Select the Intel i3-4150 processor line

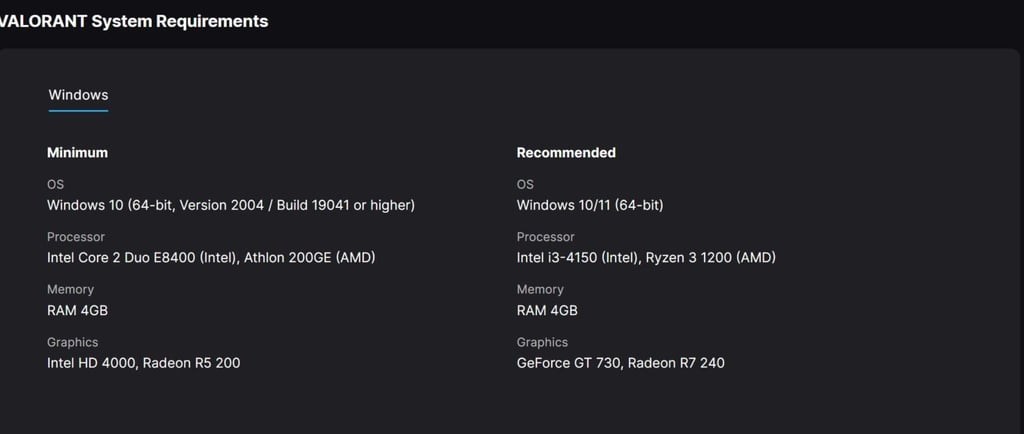tap(646, 258)
